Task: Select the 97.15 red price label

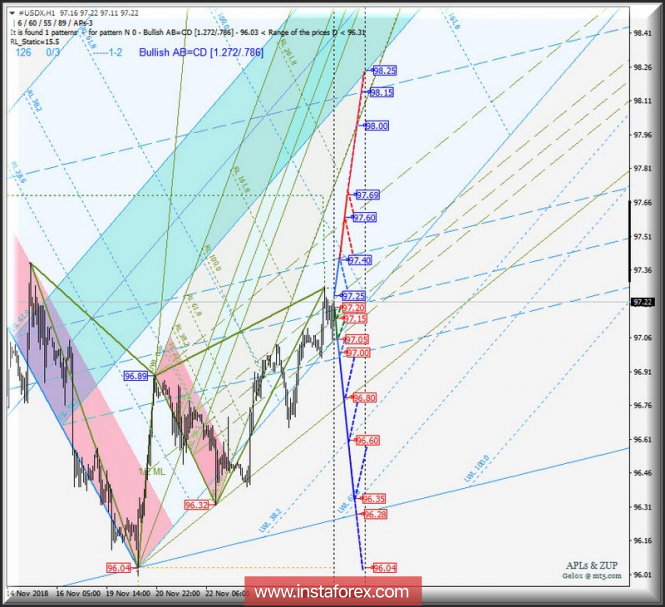Action: (355, 319)
